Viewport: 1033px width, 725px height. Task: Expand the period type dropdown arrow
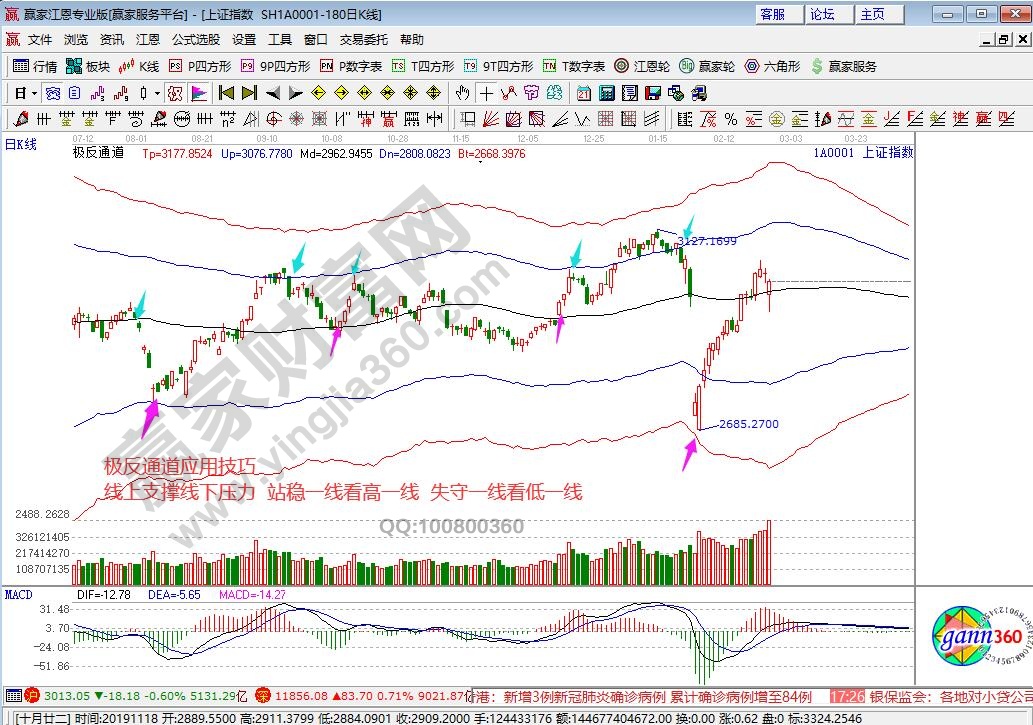[33, 93]
